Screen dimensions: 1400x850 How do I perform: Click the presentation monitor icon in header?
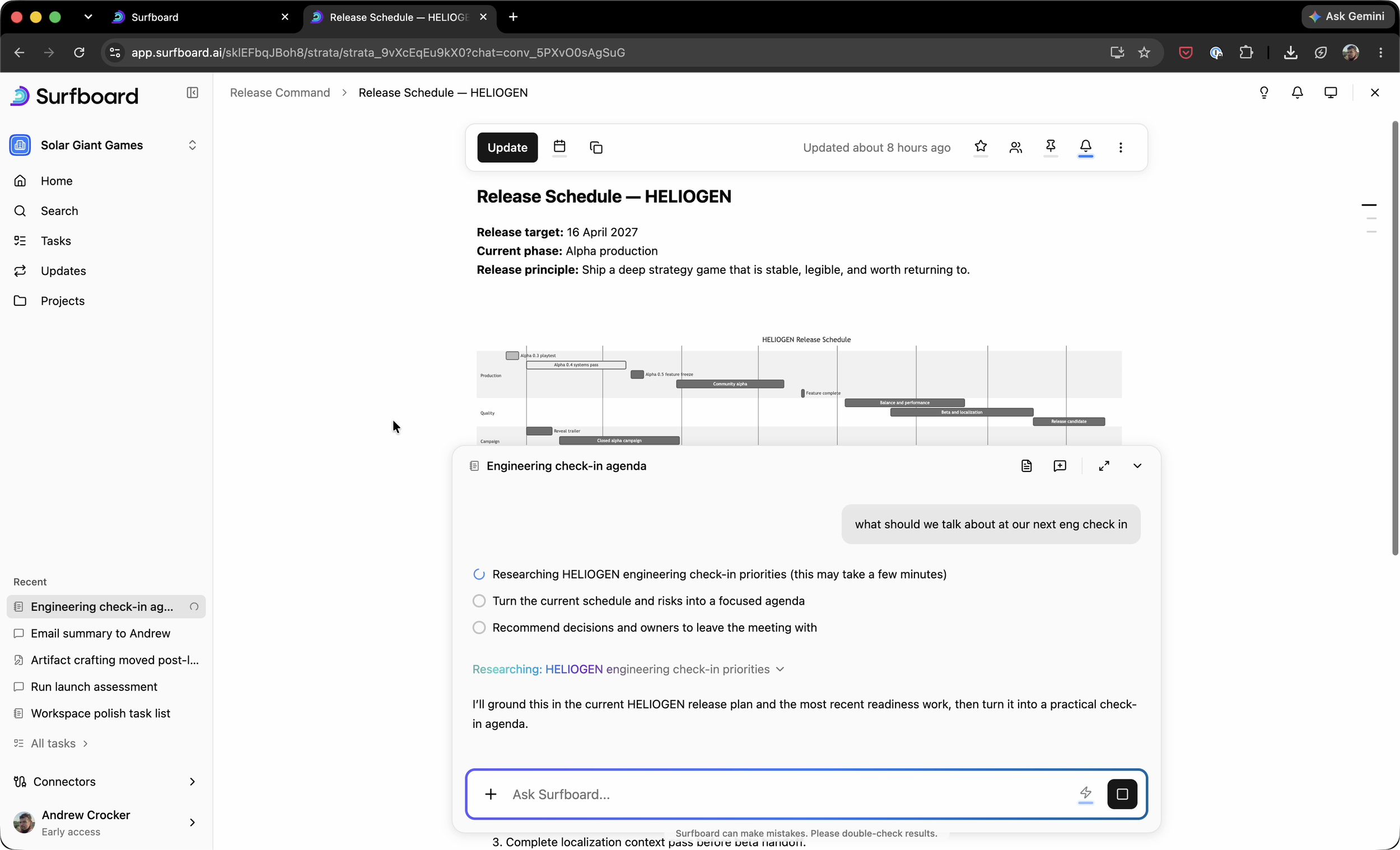point(1331,92)
